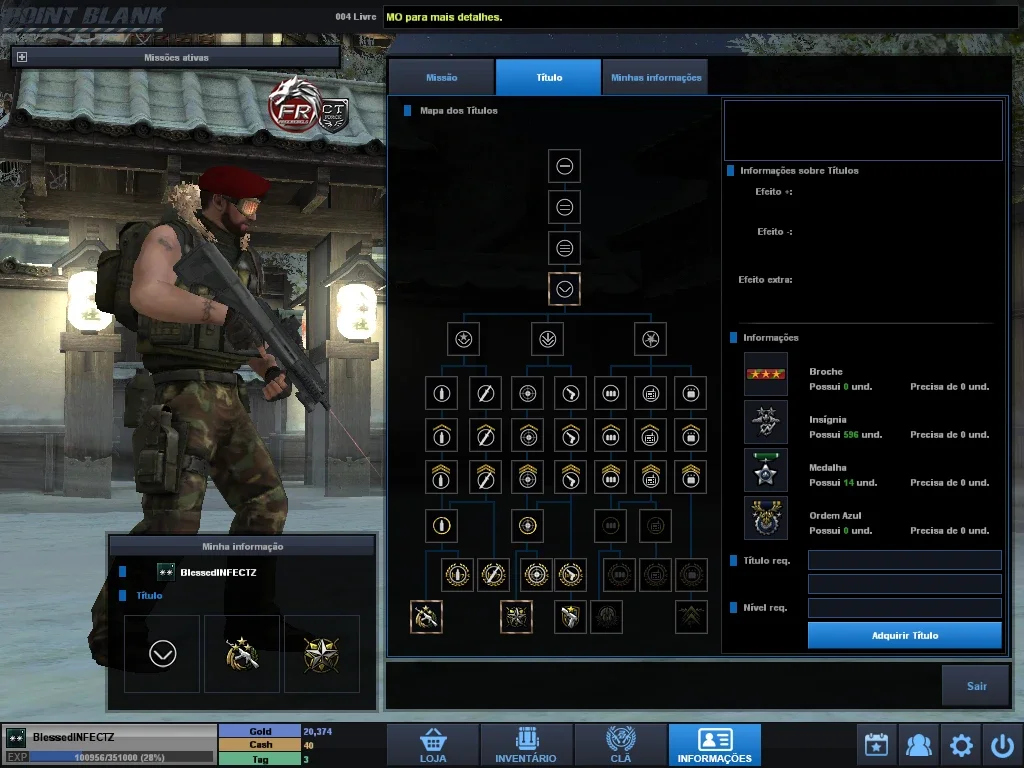Select the laurel-wreath knife title icon
The width and height of the screenshot is (1024, 768).
493,575
